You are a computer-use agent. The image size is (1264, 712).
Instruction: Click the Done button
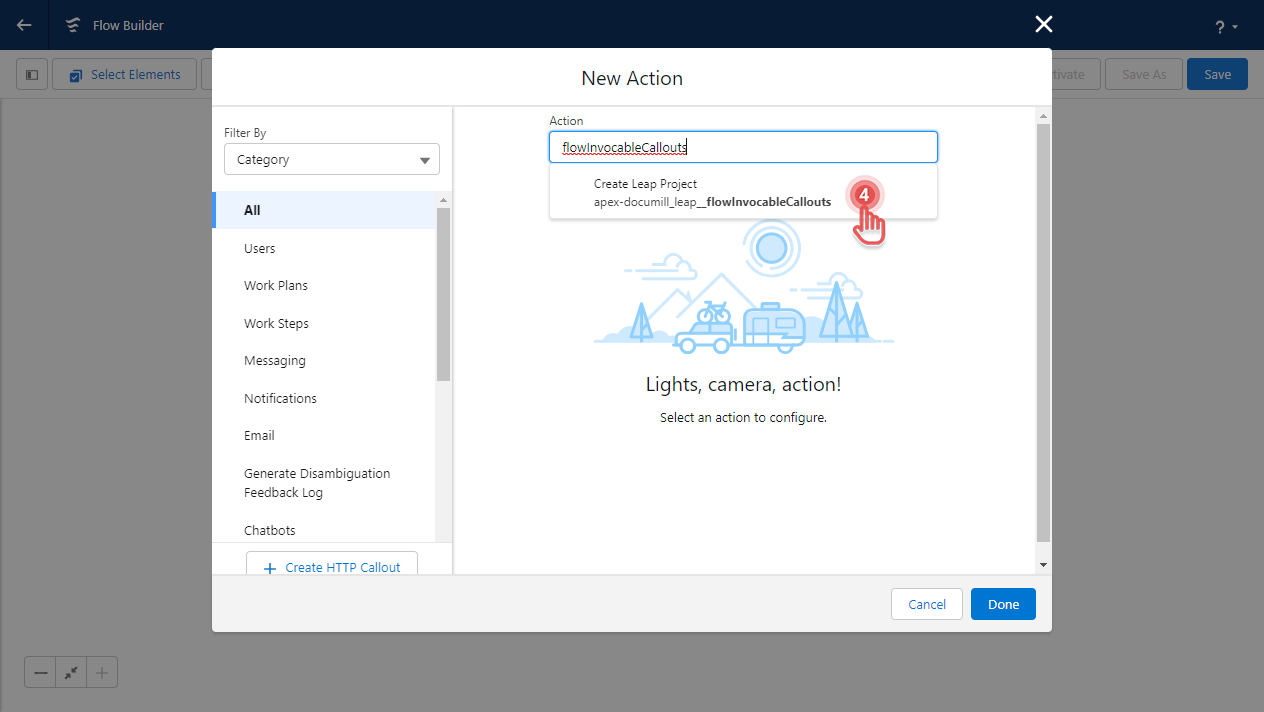[1002, 604]
